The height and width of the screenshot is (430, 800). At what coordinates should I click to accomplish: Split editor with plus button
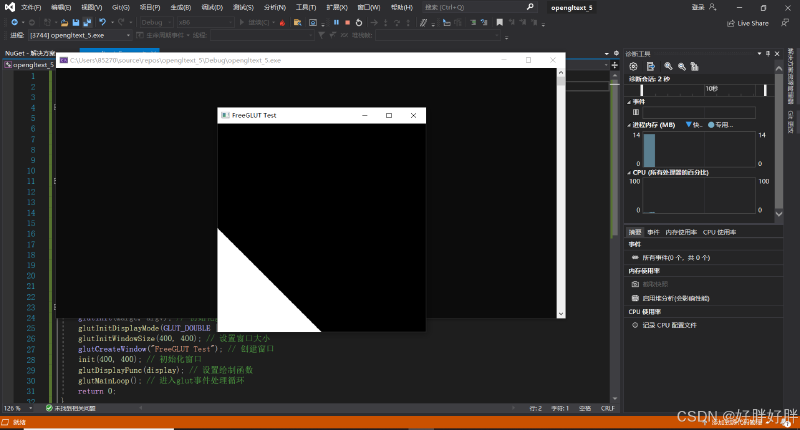[615, 65]
